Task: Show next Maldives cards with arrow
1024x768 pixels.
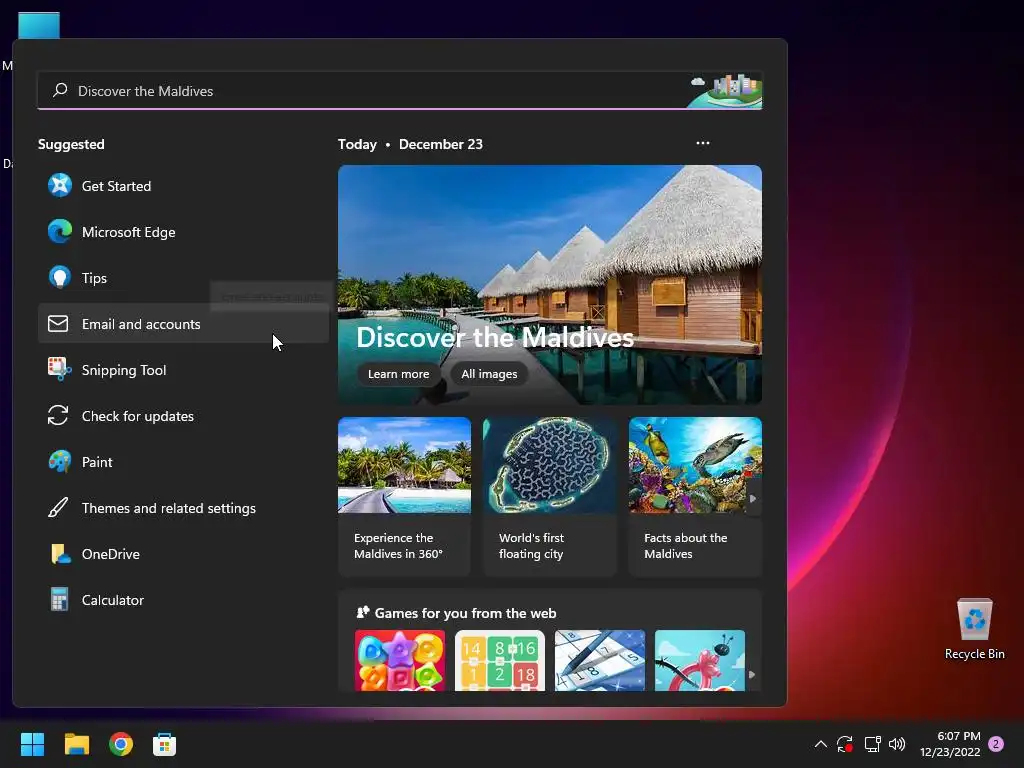Action: pyautogui.click(x=753, y=498)
